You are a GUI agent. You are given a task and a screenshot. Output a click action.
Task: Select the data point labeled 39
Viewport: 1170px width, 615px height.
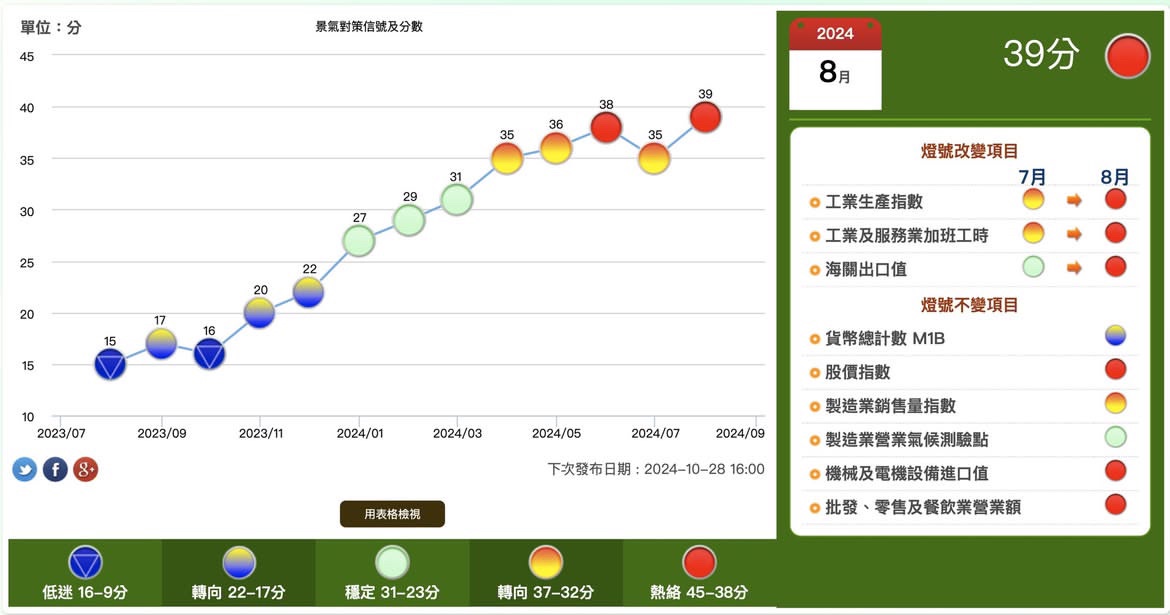[705, 118]
